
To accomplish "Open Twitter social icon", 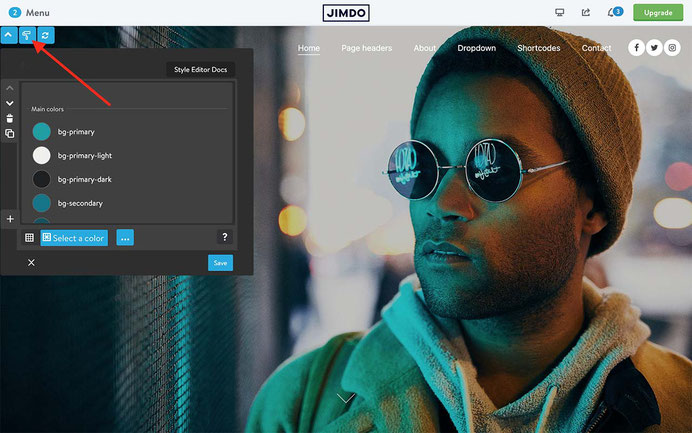I will pos(654,48).
